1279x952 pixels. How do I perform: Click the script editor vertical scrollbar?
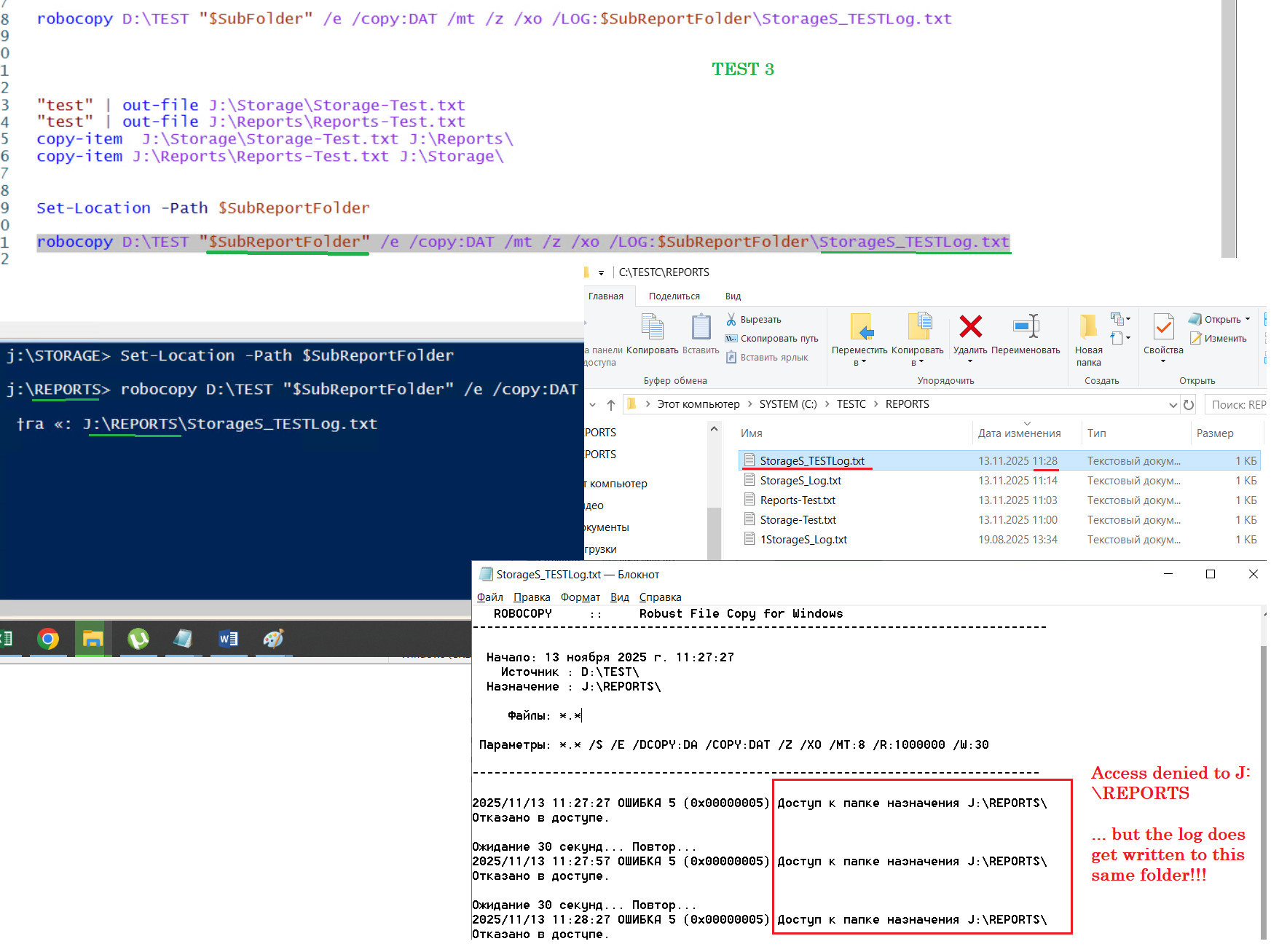coord(1229,127)
